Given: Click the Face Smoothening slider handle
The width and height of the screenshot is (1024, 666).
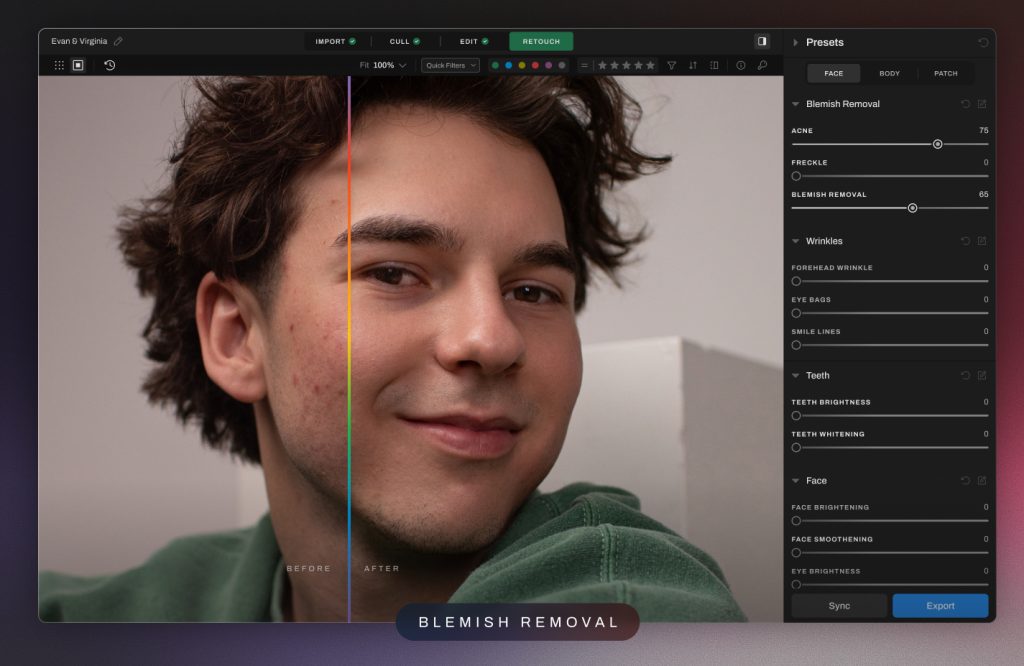Looking at the screenshot, I should coord(796,553).
